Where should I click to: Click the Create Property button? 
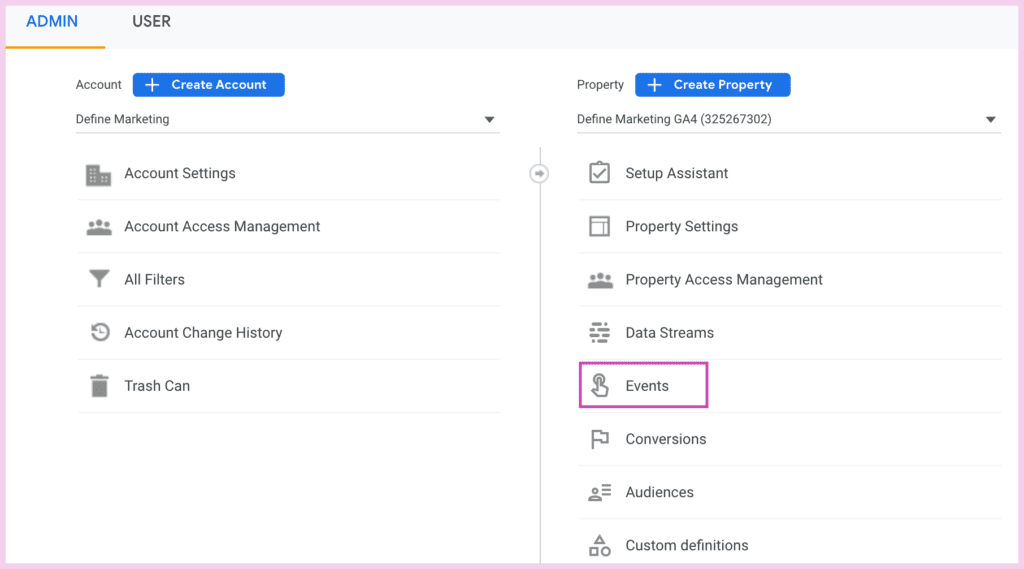712,85
